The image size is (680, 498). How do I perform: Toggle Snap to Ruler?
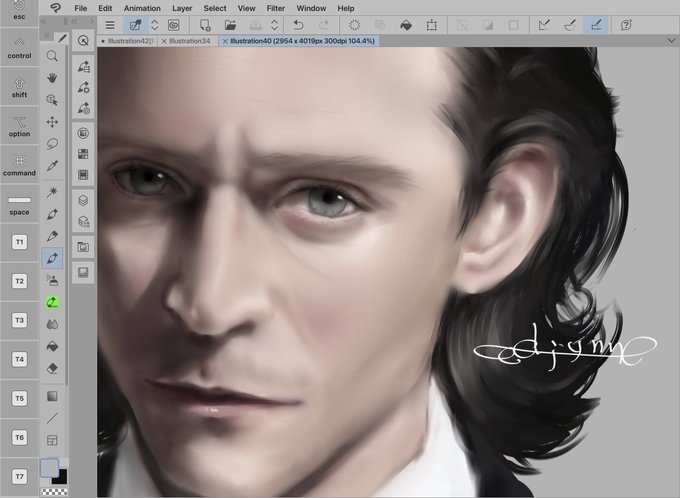[x=544, y=25]
